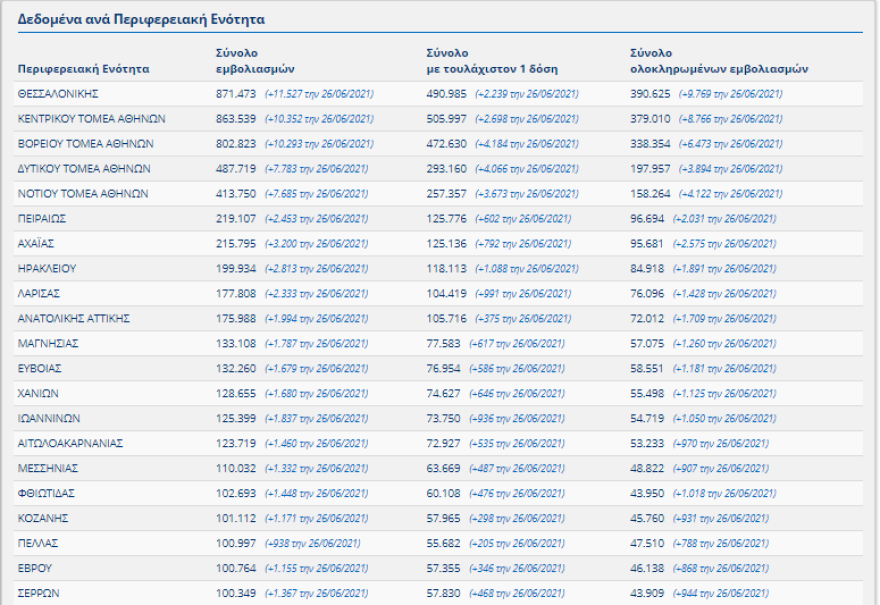Click the ΚΕΝΤΡΙΚΟΥ ΤΟΜΕΑ ΑΘΗΝΩΝ row label
This screenshot has width=880, height=605.
click(x=91, y=119)
